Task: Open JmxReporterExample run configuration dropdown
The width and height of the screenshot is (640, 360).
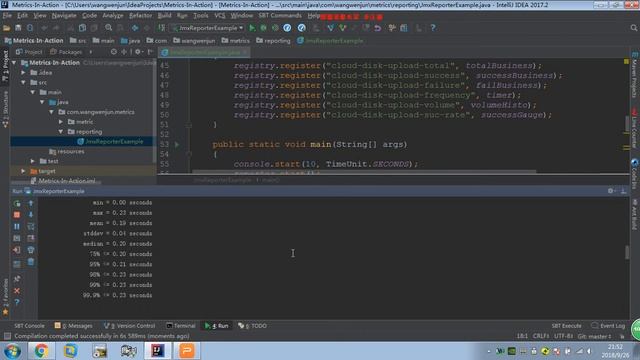Action: pyautogui.click(x=208, y=28)
